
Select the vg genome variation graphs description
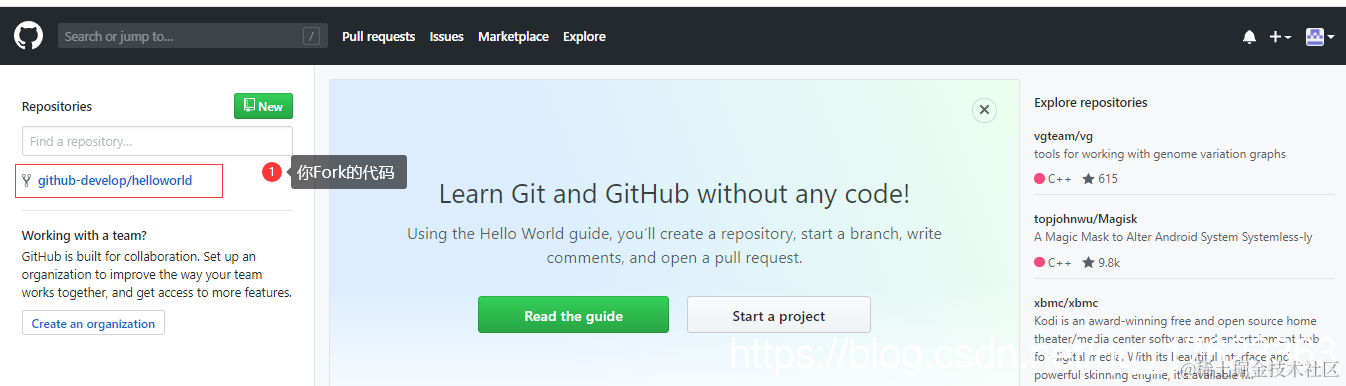pyautogui.click(x=1160, y=154)
